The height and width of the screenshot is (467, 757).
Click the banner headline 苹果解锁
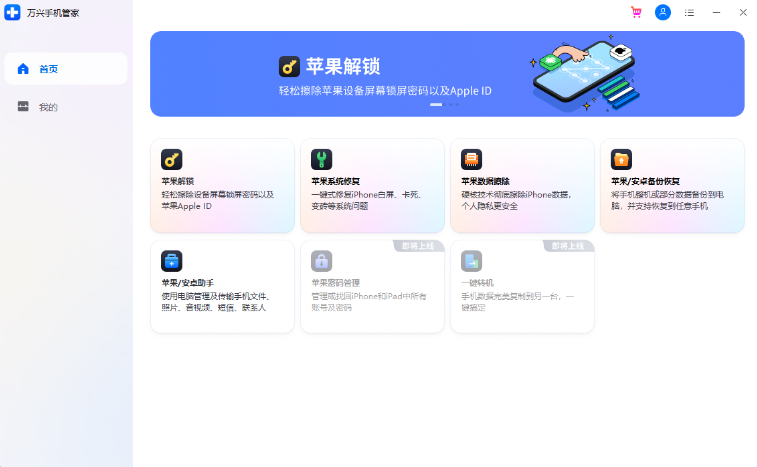343,67
